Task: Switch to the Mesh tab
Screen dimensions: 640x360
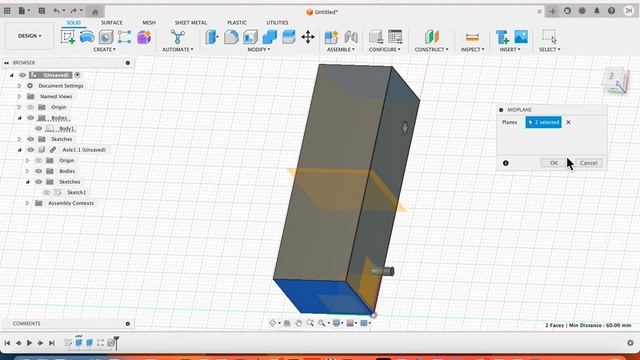Action: tap(149, 22)
